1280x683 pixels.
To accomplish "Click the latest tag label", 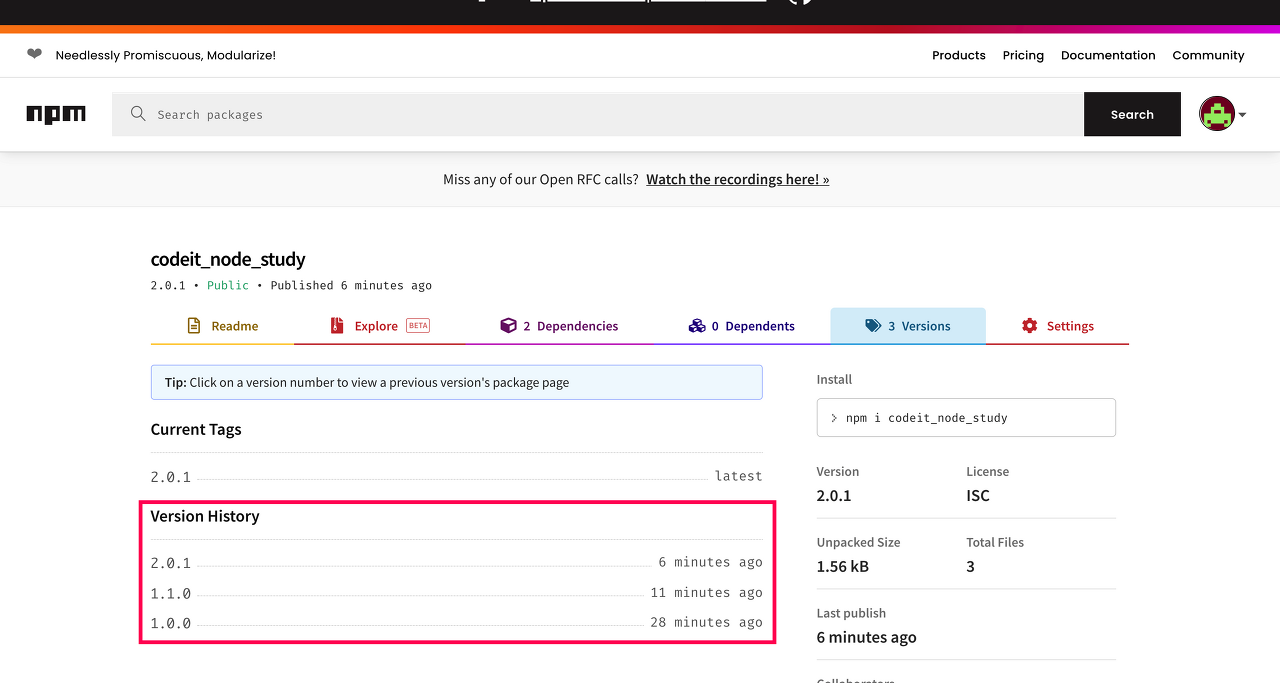I will tap(739, 476).
